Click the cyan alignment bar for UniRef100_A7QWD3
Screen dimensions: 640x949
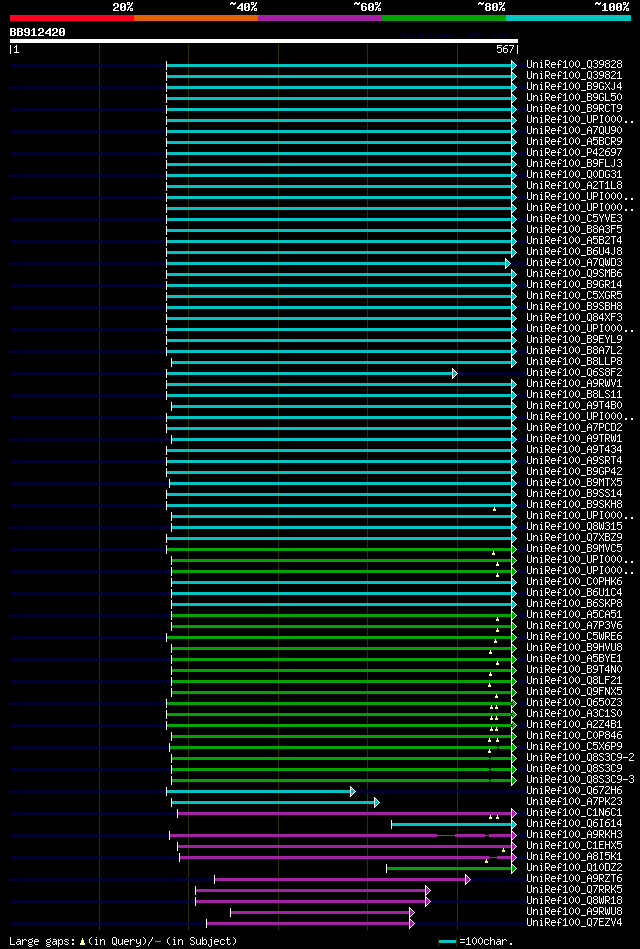pyautogui.click(x=338, y=263)
